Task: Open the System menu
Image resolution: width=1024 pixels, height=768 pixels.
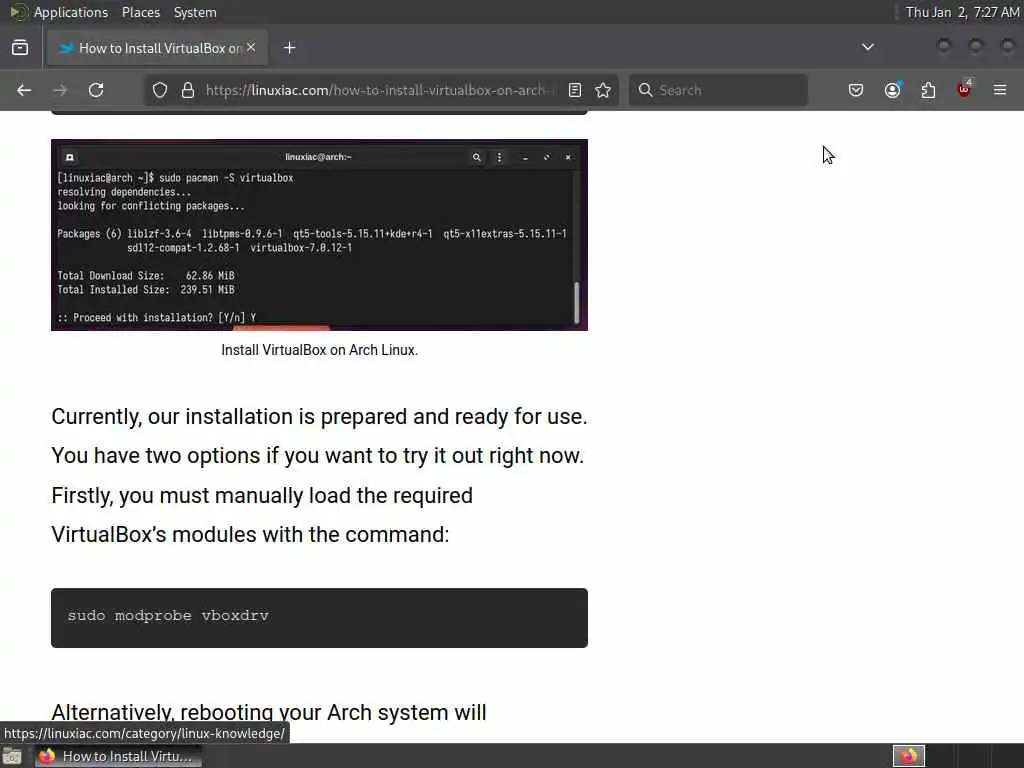Action: click(195, 12)
